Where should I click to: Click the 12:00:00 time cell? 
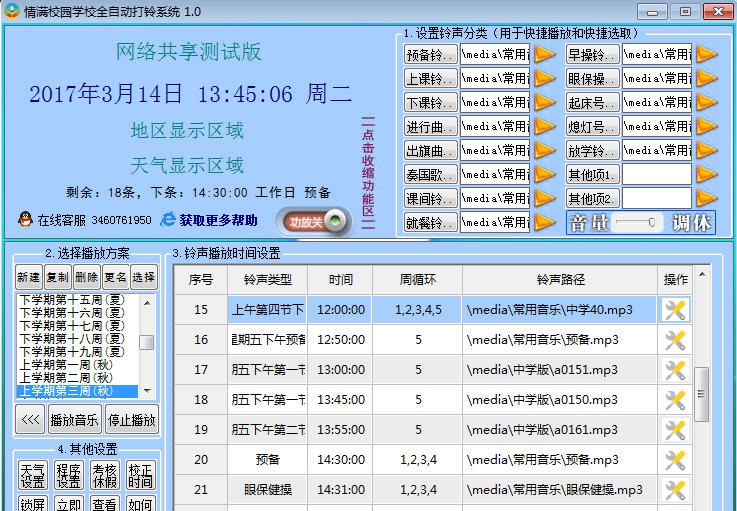340,310
